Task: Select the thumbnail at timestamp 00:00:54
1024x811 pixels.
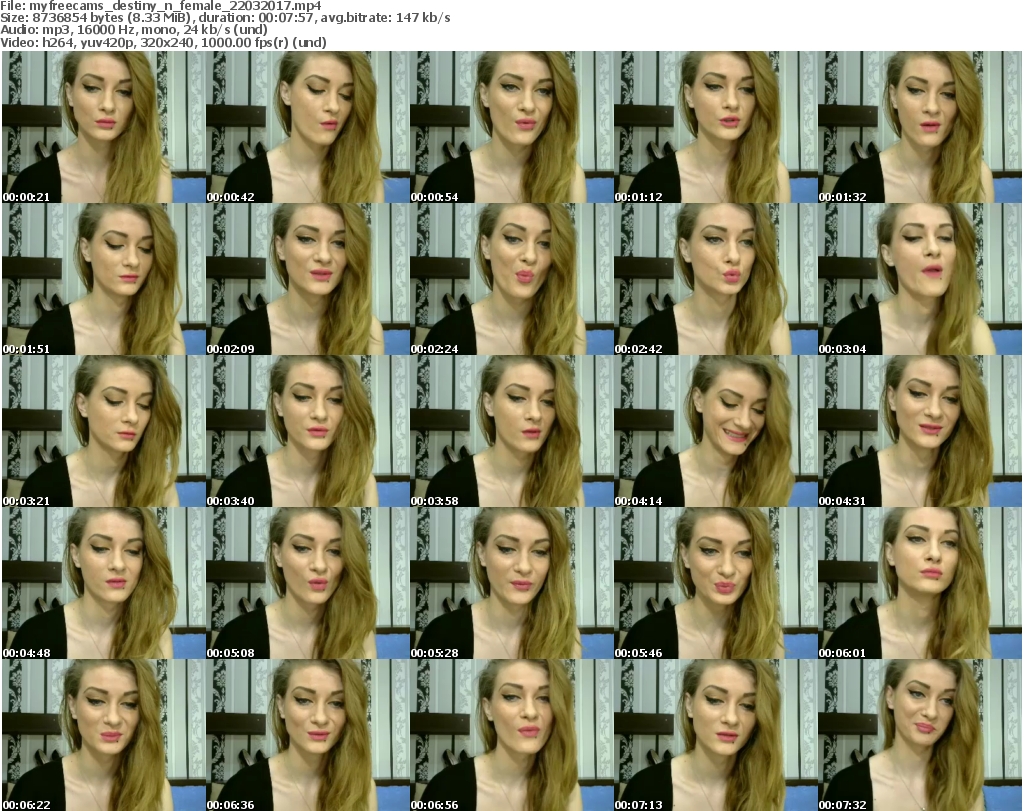Action: (x=511, y=127)
